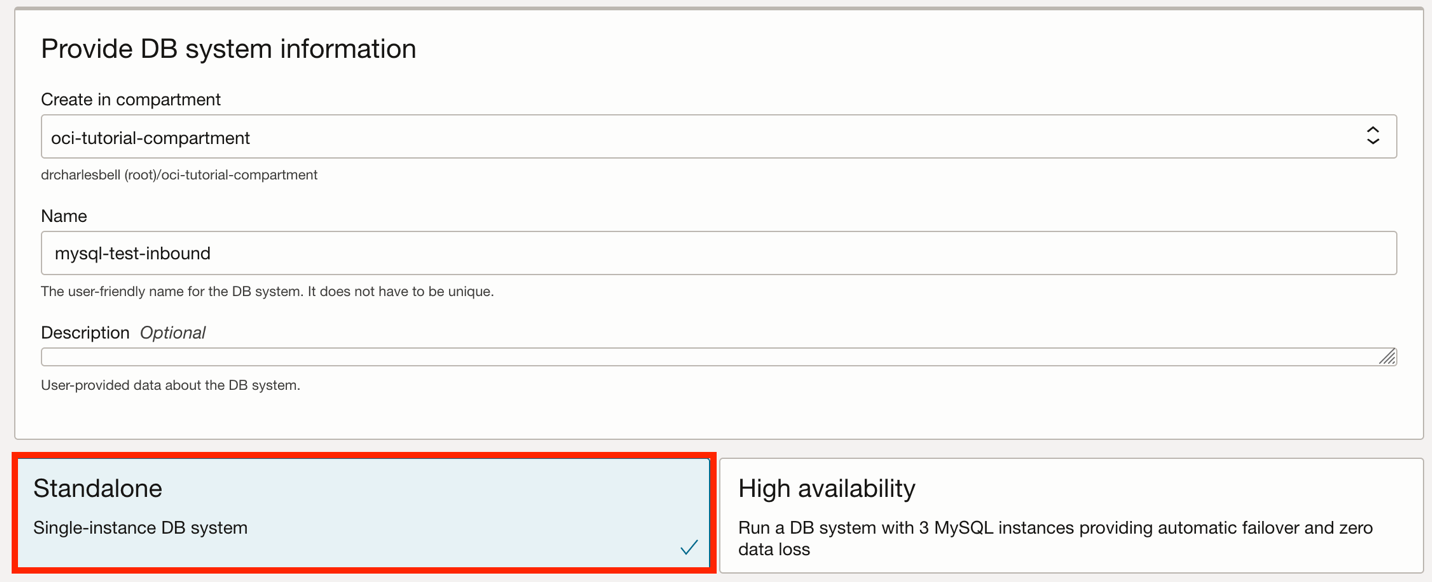Click inside the empty Description field

point(700,356)
